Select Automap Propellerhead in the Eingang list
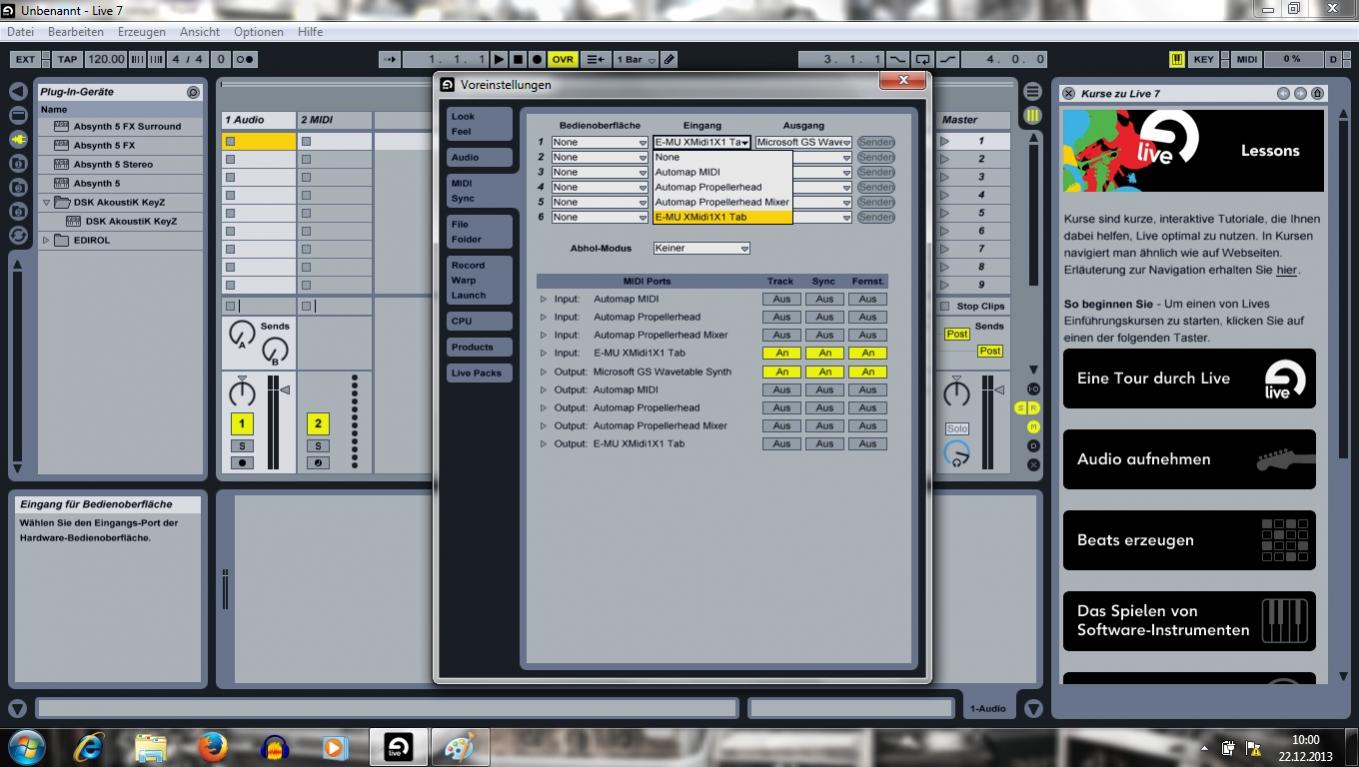This screenshot has width=1359, height=767. pos(708,187)
